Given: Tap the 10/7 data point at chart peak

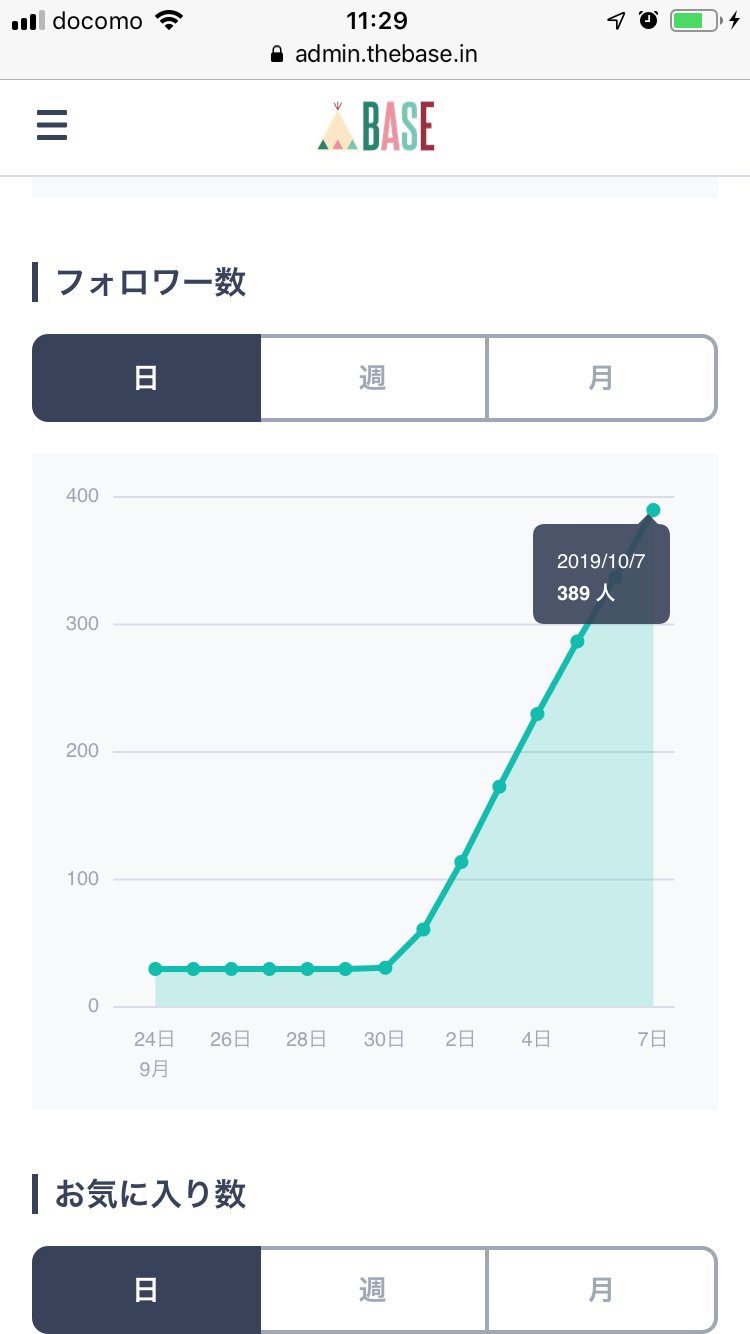Looking at the screenshot, I should 653,510.
